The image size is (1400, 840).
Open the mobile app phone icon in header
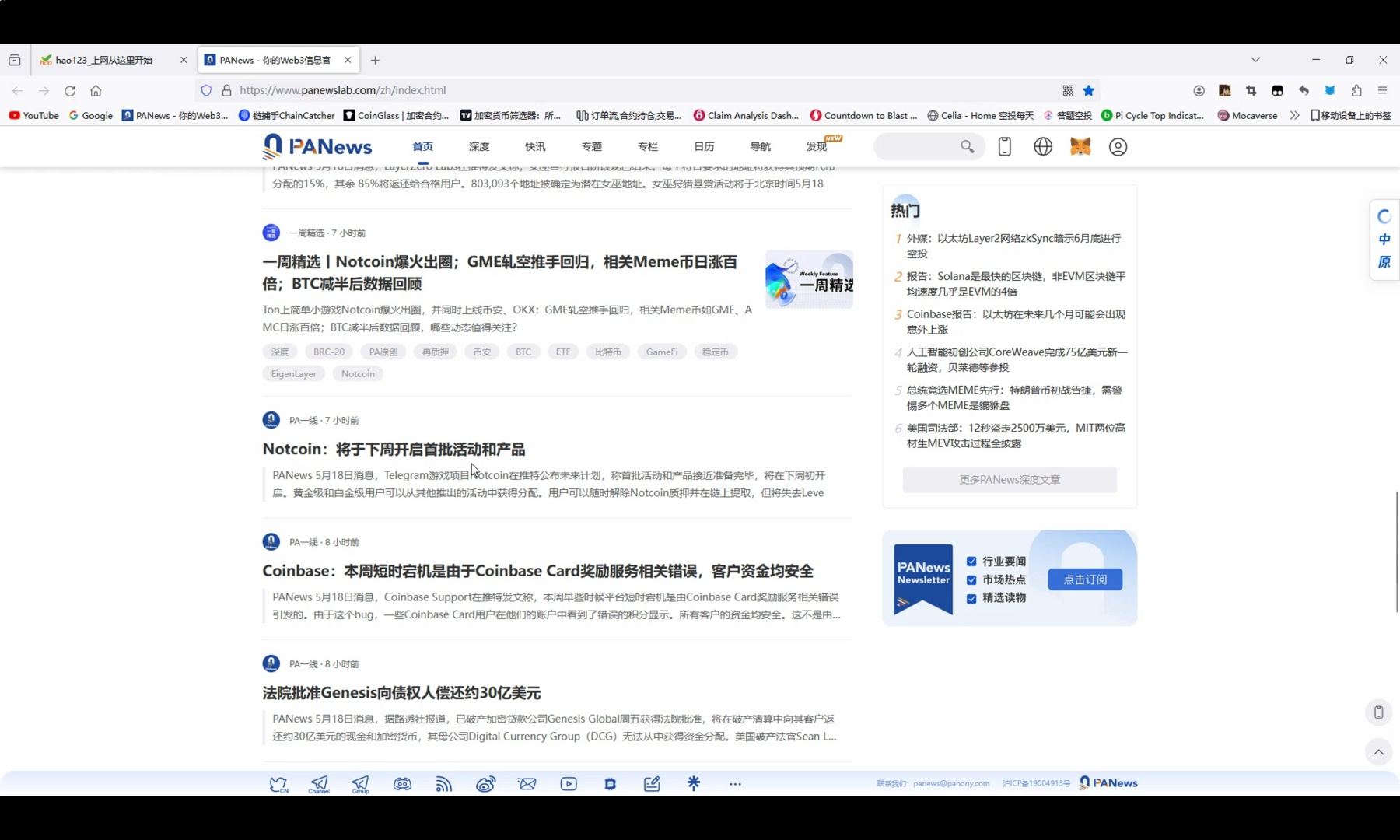[1005, 146]
